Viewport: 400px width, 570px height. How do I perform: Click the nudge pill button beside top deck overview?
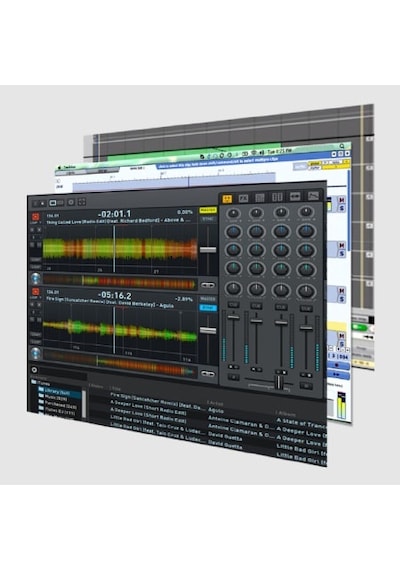208,285
